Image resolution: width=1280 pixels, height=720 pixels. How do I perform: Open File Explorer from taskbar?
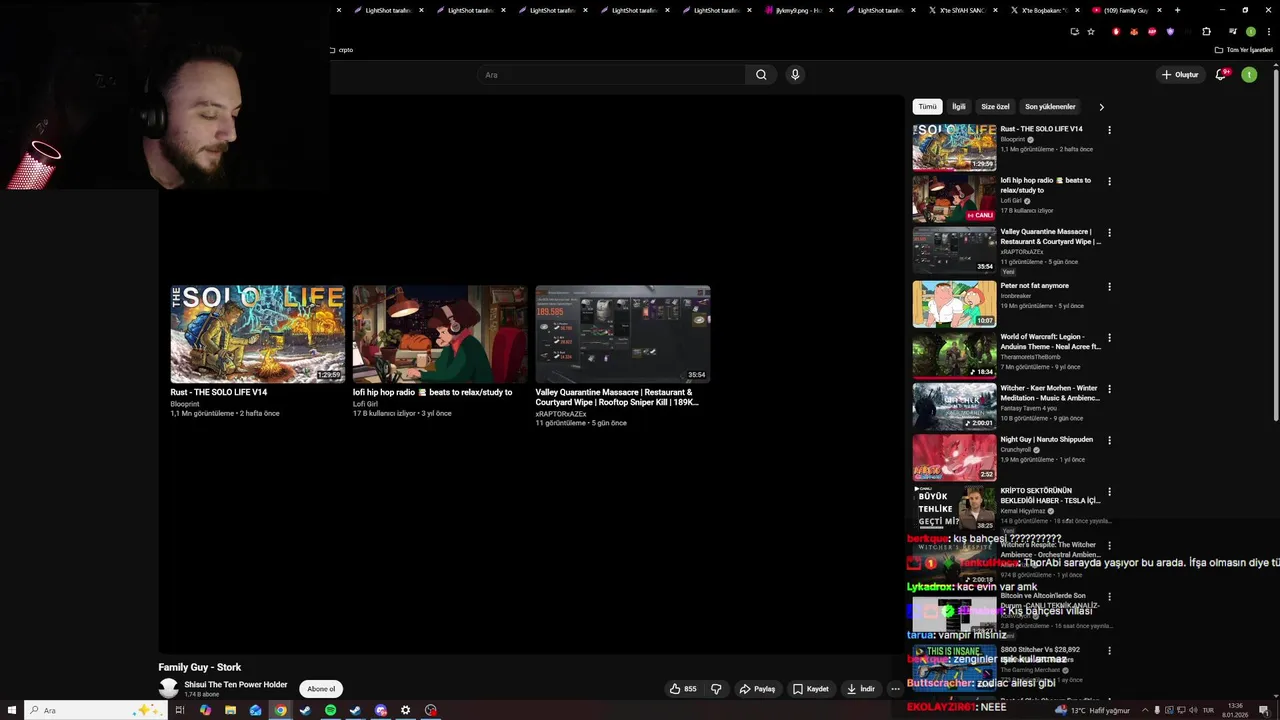point(230,710)
